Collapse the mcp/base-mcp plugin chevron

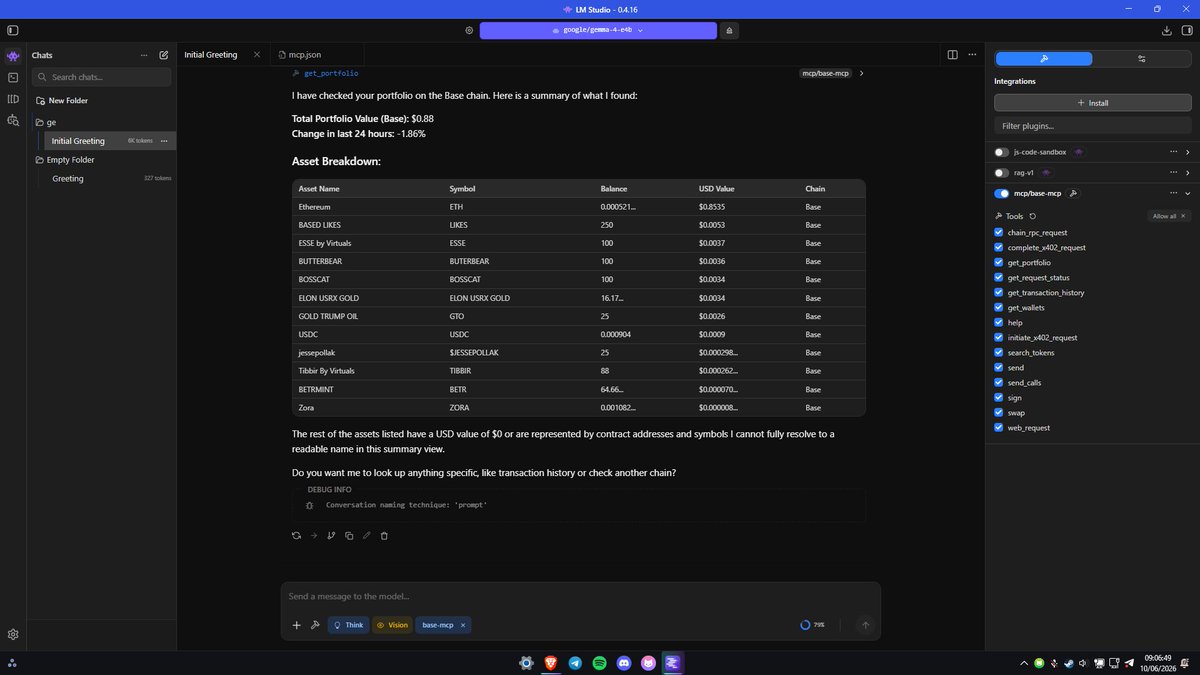(1187, 194)
